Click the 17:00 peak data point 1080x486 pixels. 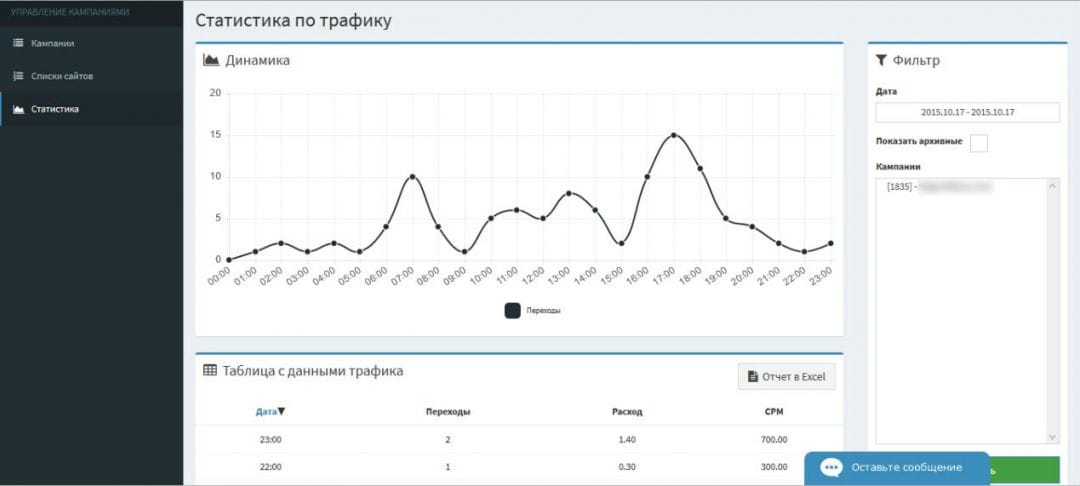pyautogui.click(x=674, y=135)
